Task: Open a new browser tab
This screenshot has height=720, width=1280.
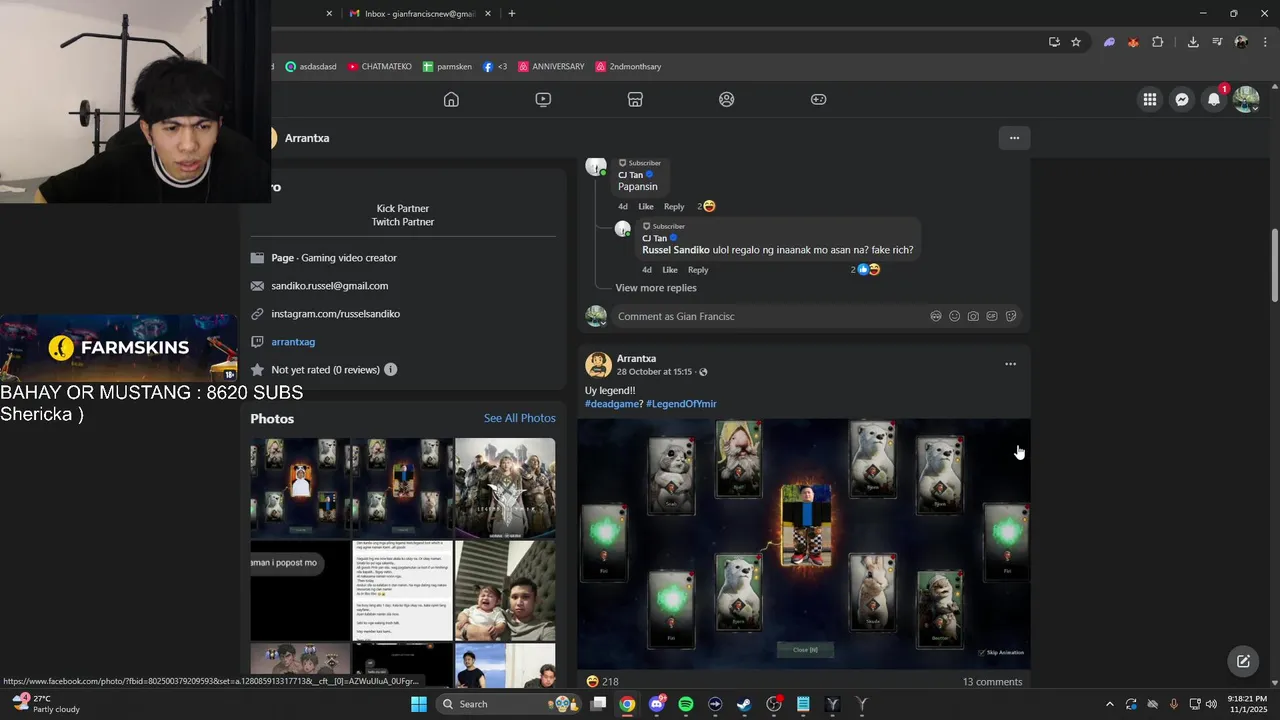Action: [x=512, y=14]
